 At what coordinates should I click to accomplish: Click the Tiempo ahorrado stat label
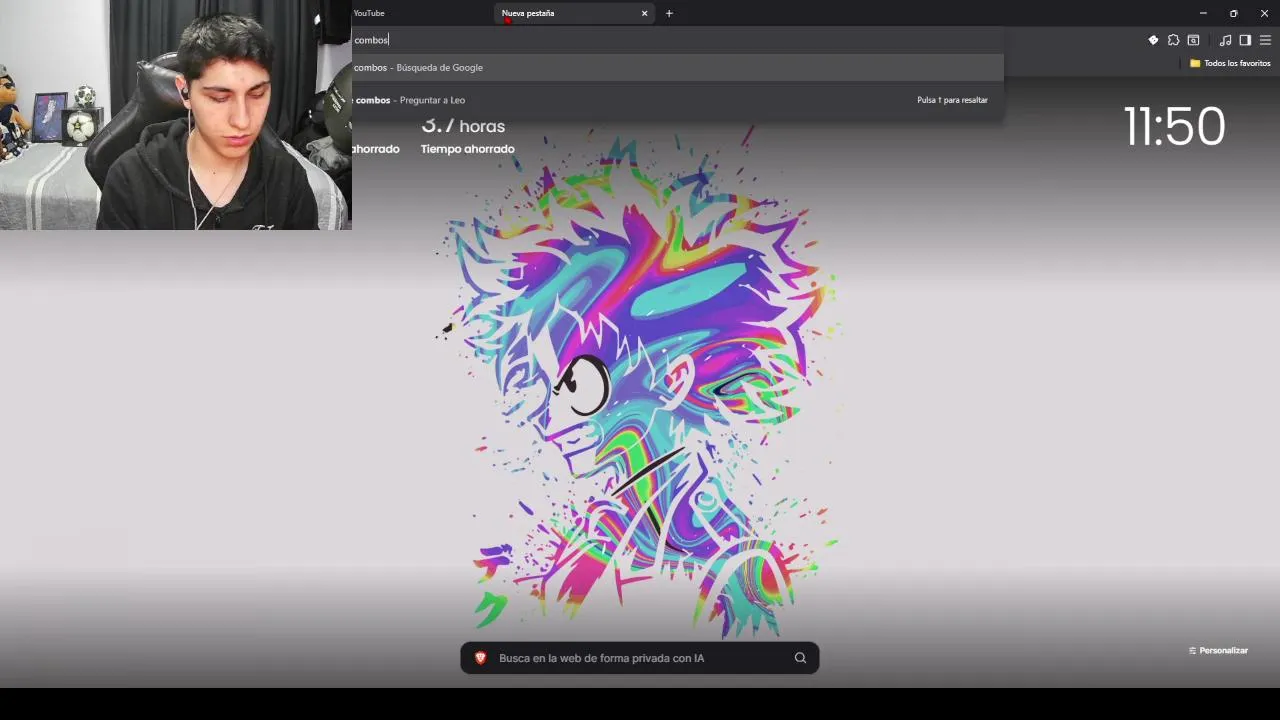click(x=467, y=149)
